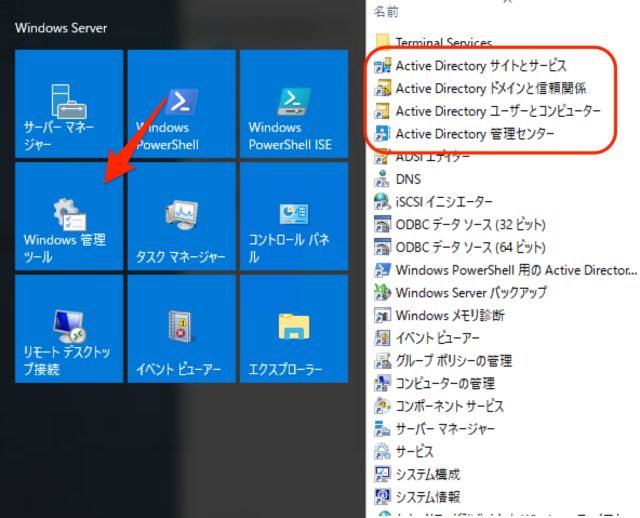Click the コンポーネント サービス icon
640x518 pixels.
(382, 406)
